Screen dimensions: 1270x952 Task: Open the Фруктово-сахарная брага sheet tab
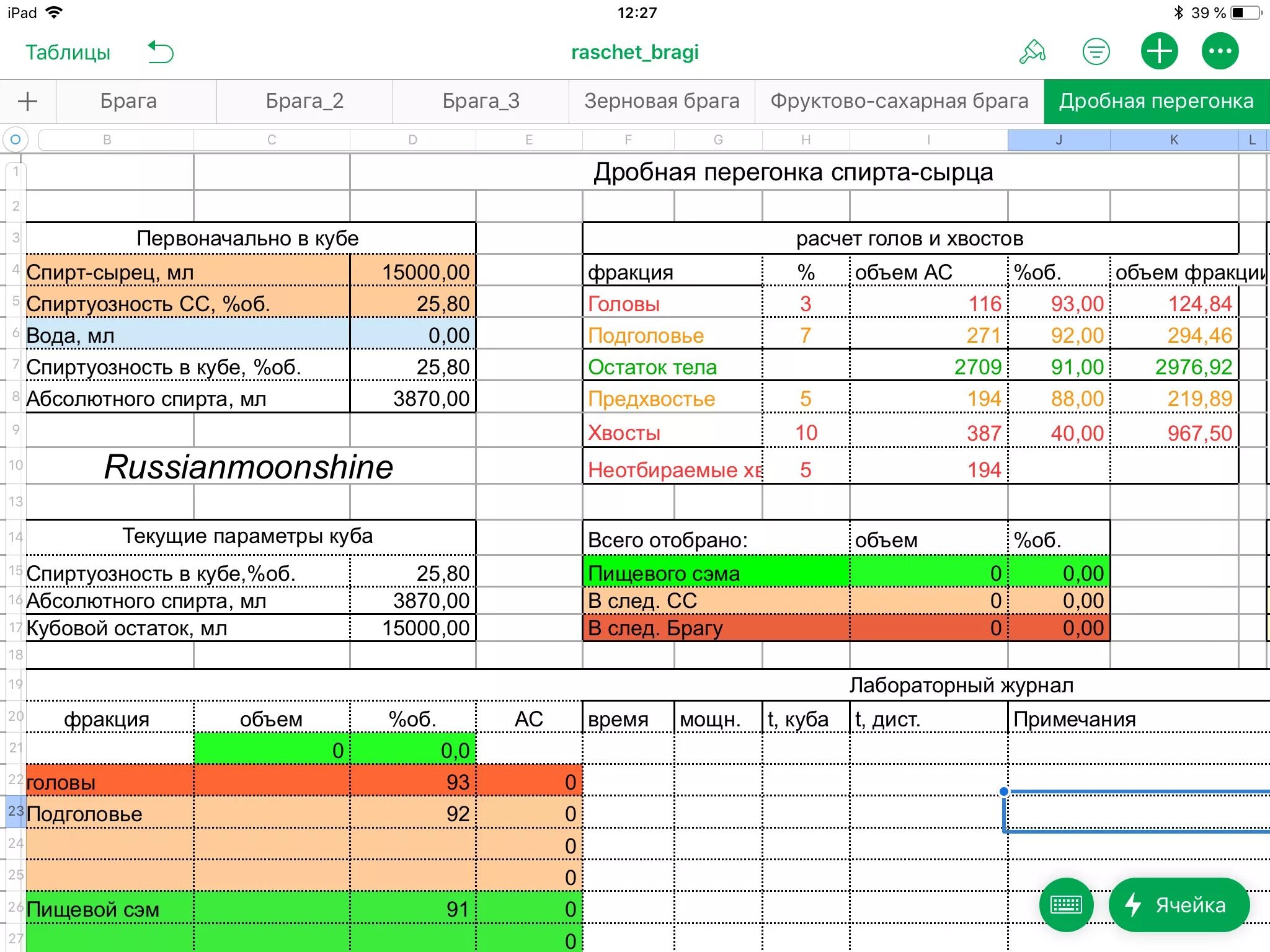899,101
